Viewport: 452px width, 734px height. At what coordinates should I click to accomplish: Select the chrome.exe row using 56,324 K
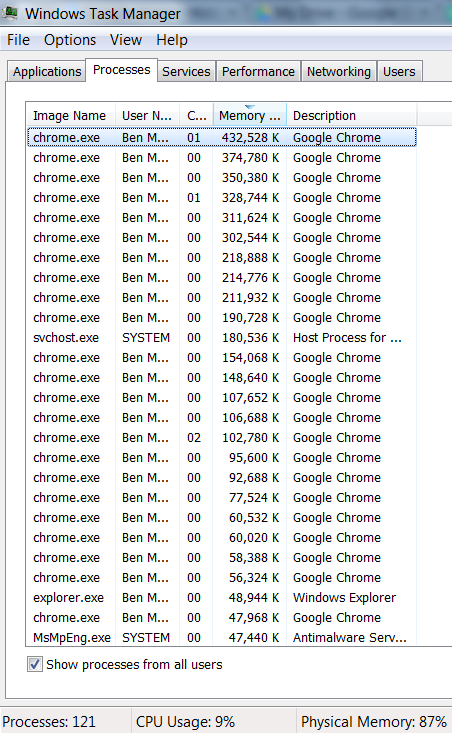[x=221, y=578]
